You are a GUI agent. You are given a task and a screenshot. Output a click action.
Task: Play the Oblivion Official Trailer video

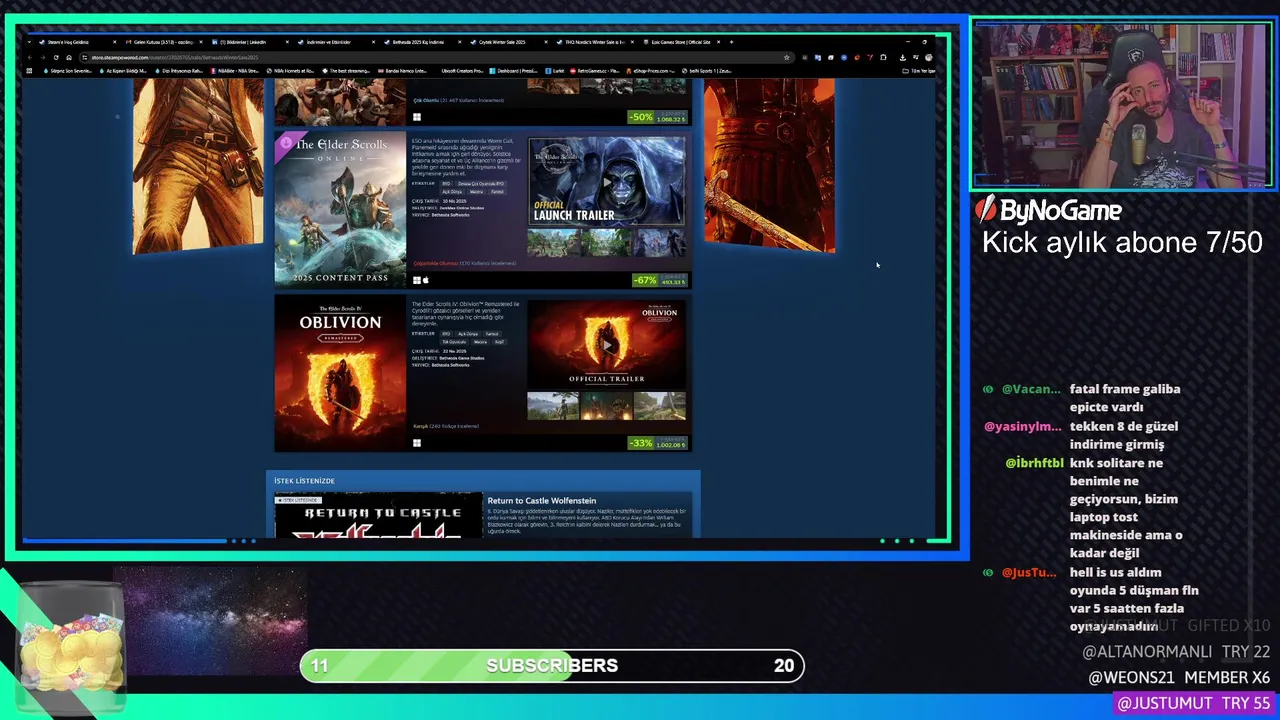click(606, 344)
